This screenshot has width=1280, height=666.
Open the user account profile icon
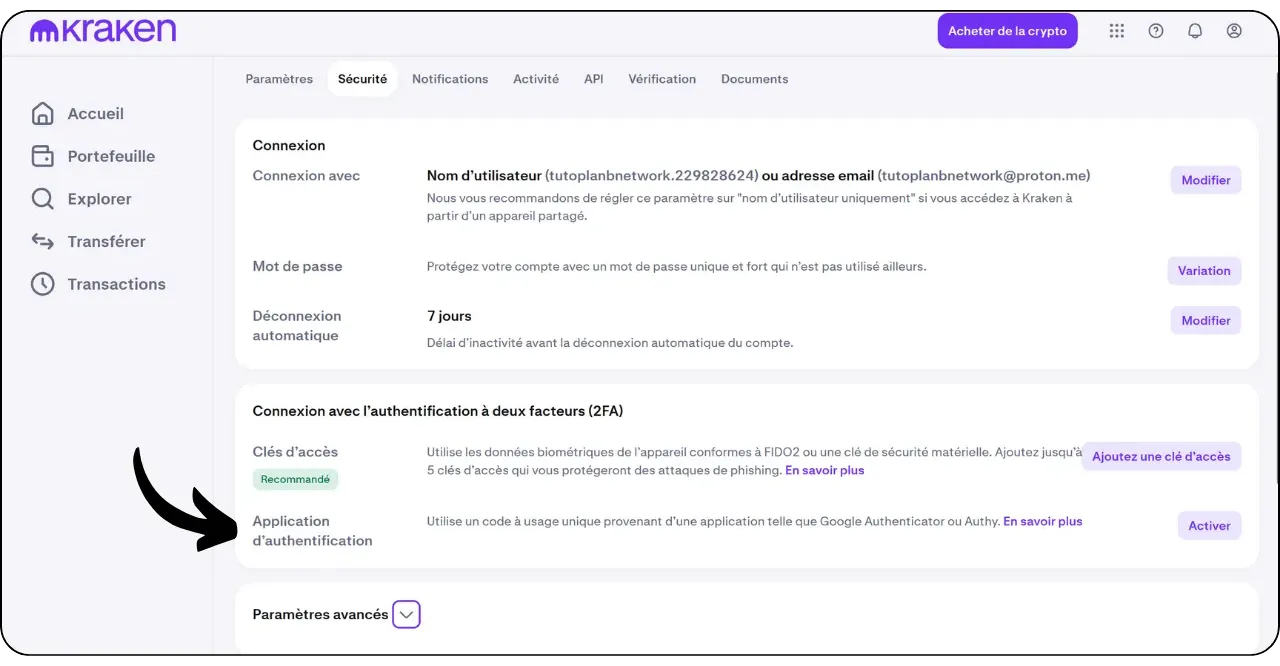coord(1234,31)
